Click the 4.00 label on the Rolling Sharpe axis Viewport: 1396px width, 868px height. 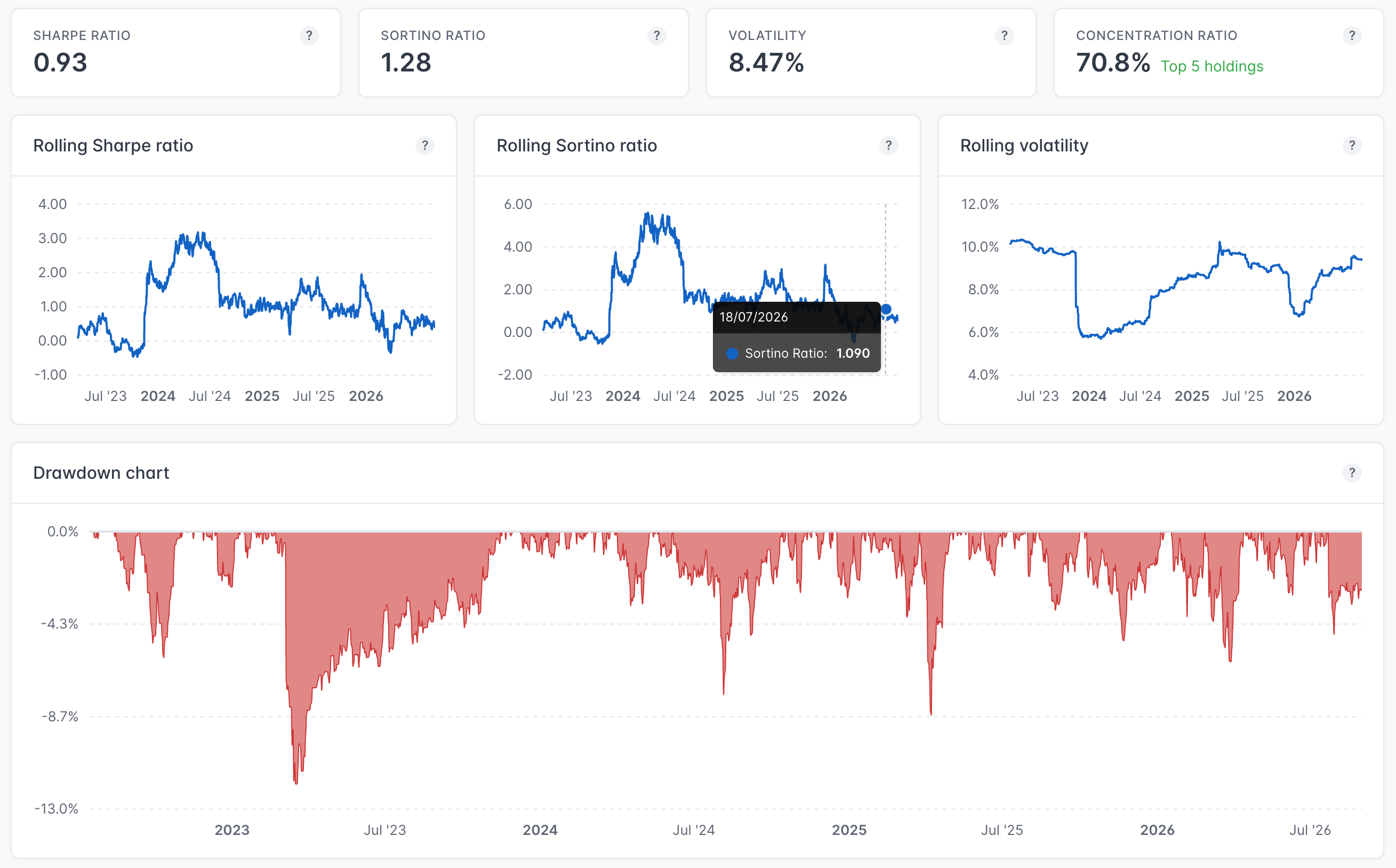coord(52,204)
